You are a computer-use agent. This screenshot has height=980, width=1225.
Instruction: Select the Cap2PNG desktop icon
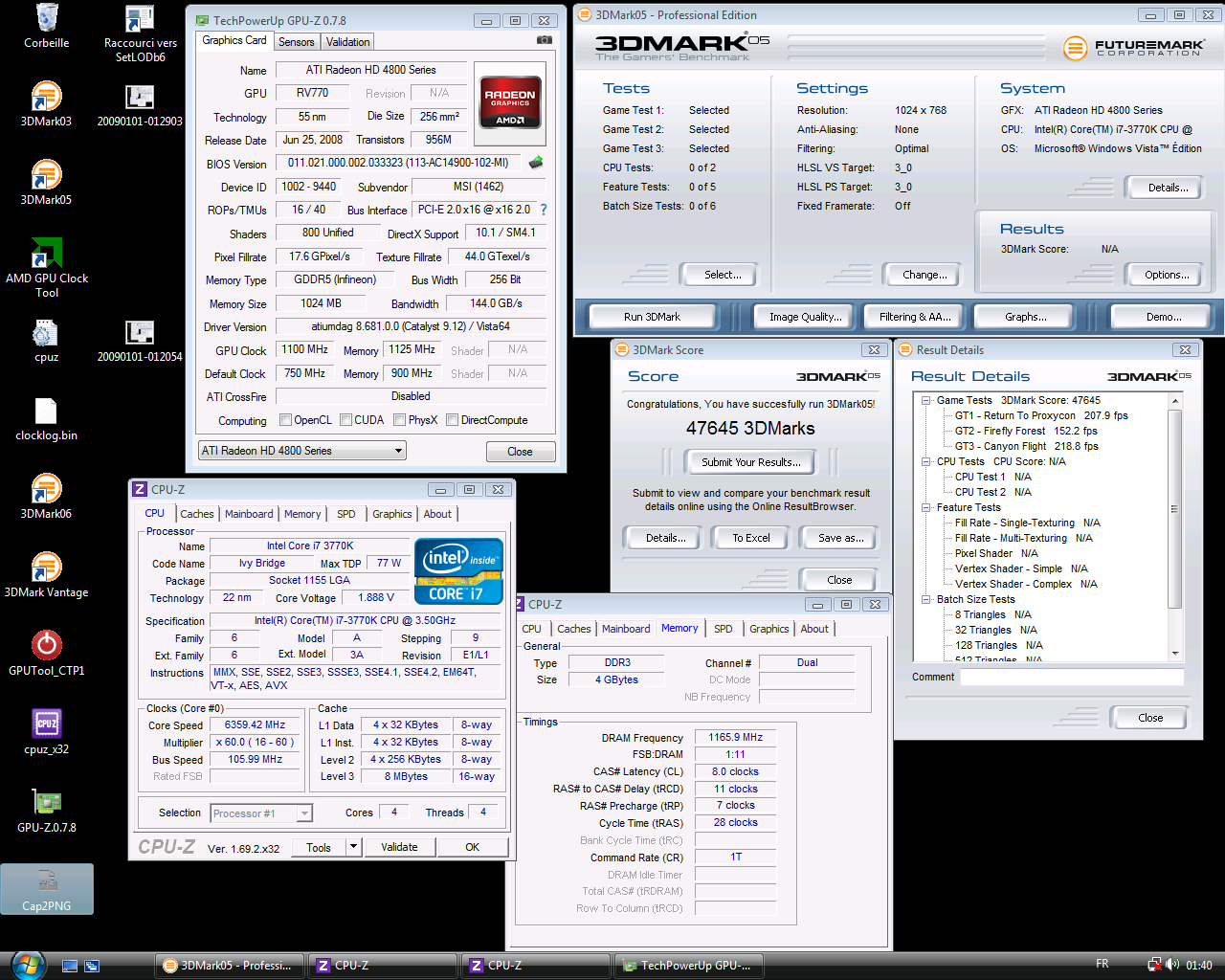46,889
